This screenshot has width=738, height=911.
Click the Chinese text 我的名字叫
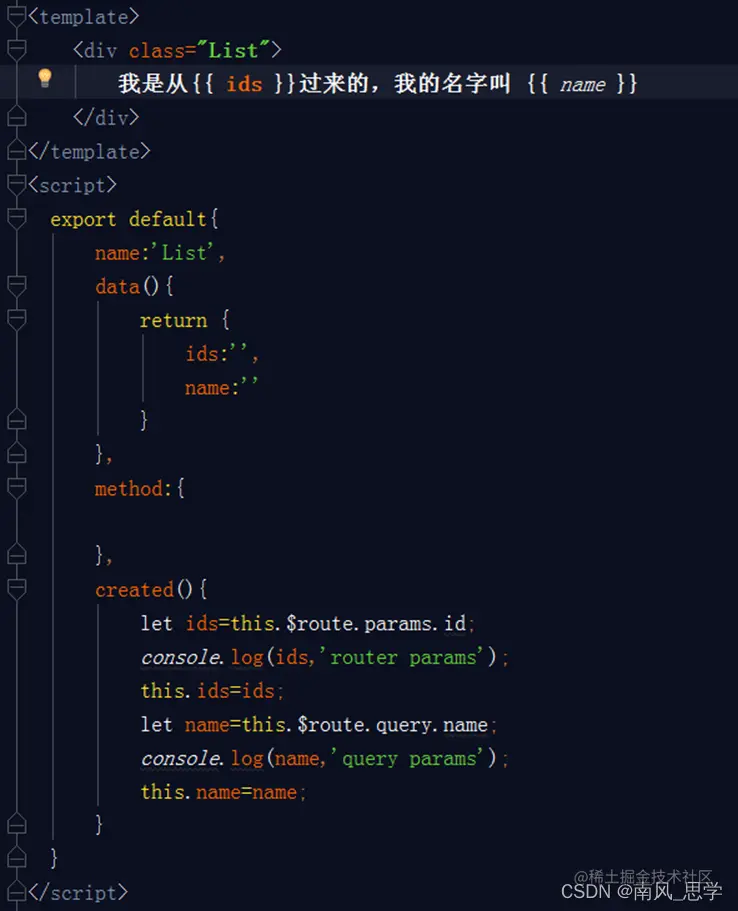coord(452,84)
